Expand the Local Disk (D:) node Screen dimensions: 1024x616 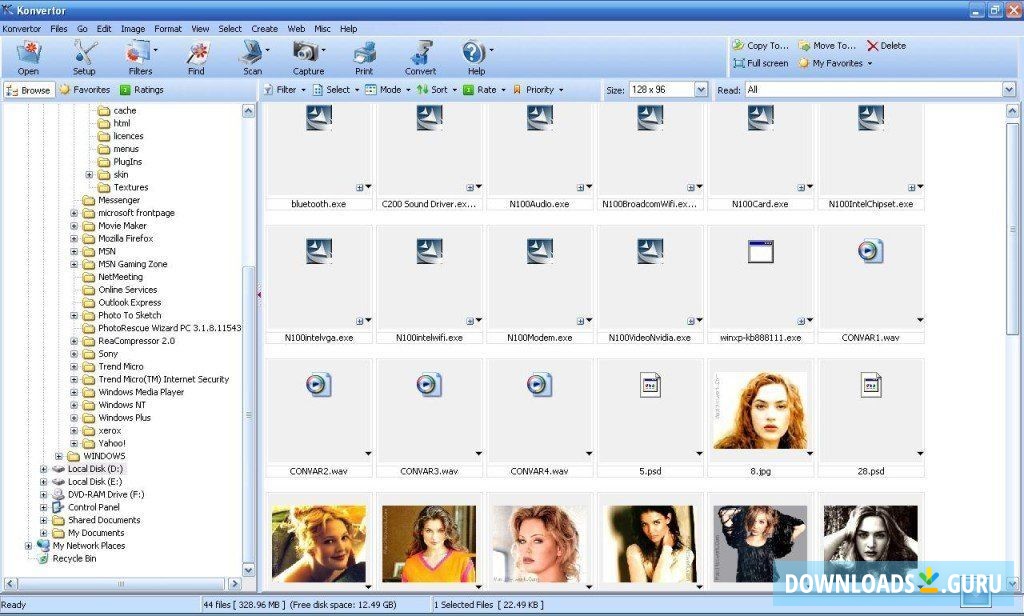pyautogui.click(x=43, y=469)
